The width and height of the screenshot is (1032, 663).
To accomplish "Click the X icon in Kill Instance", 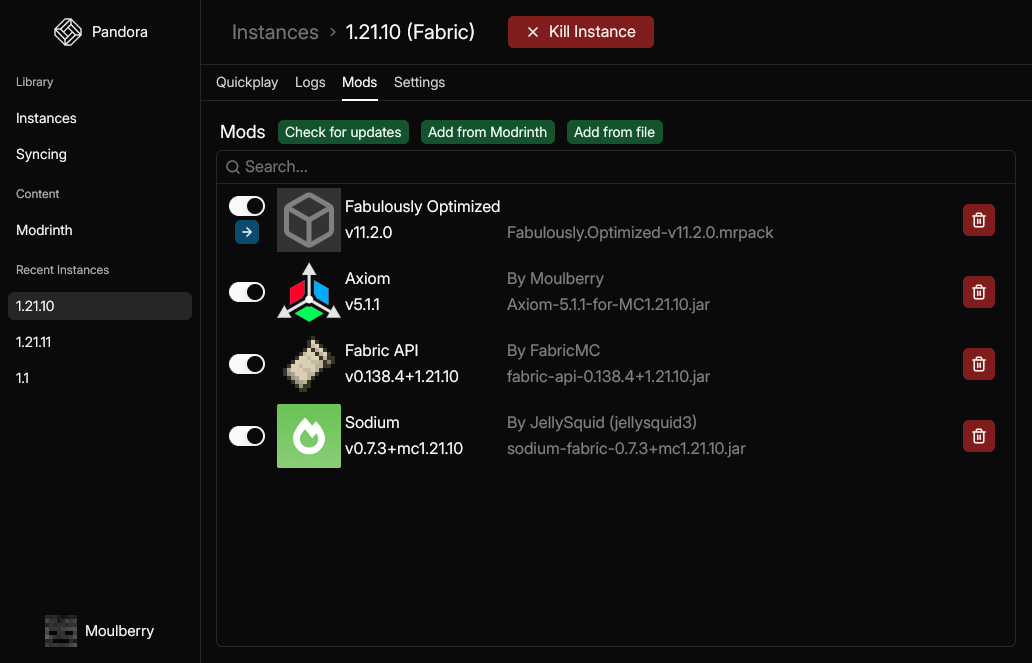I will [533, 32].
